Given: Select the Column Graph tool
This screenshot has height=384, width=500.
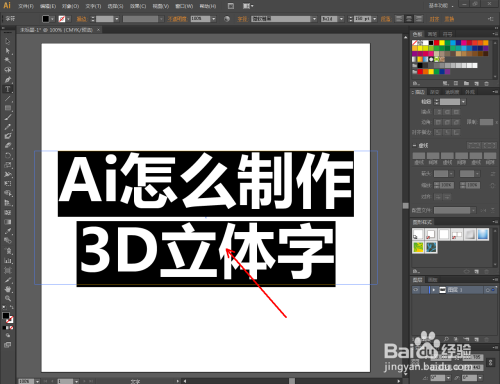Looking at the screenshot, I should [x=8, y=260].
